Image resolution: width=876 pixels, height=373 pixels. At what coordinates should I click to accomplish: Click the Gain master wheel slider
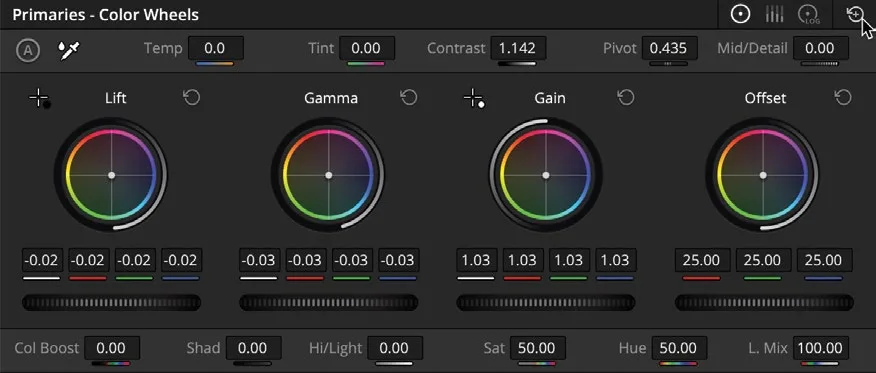pos(546,303)
